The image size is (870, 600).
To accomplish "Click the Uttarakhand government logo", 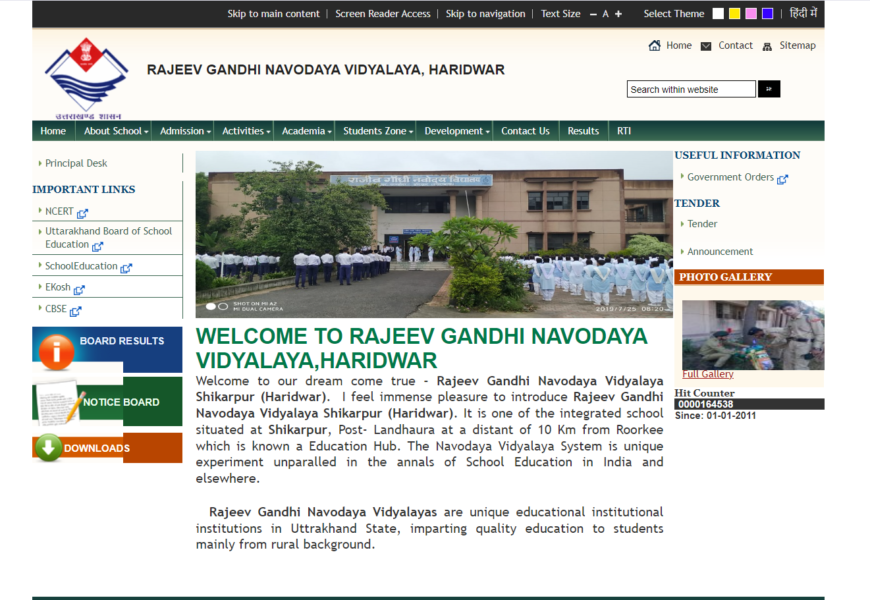I will pyautogui.click(x=87, y=78).
